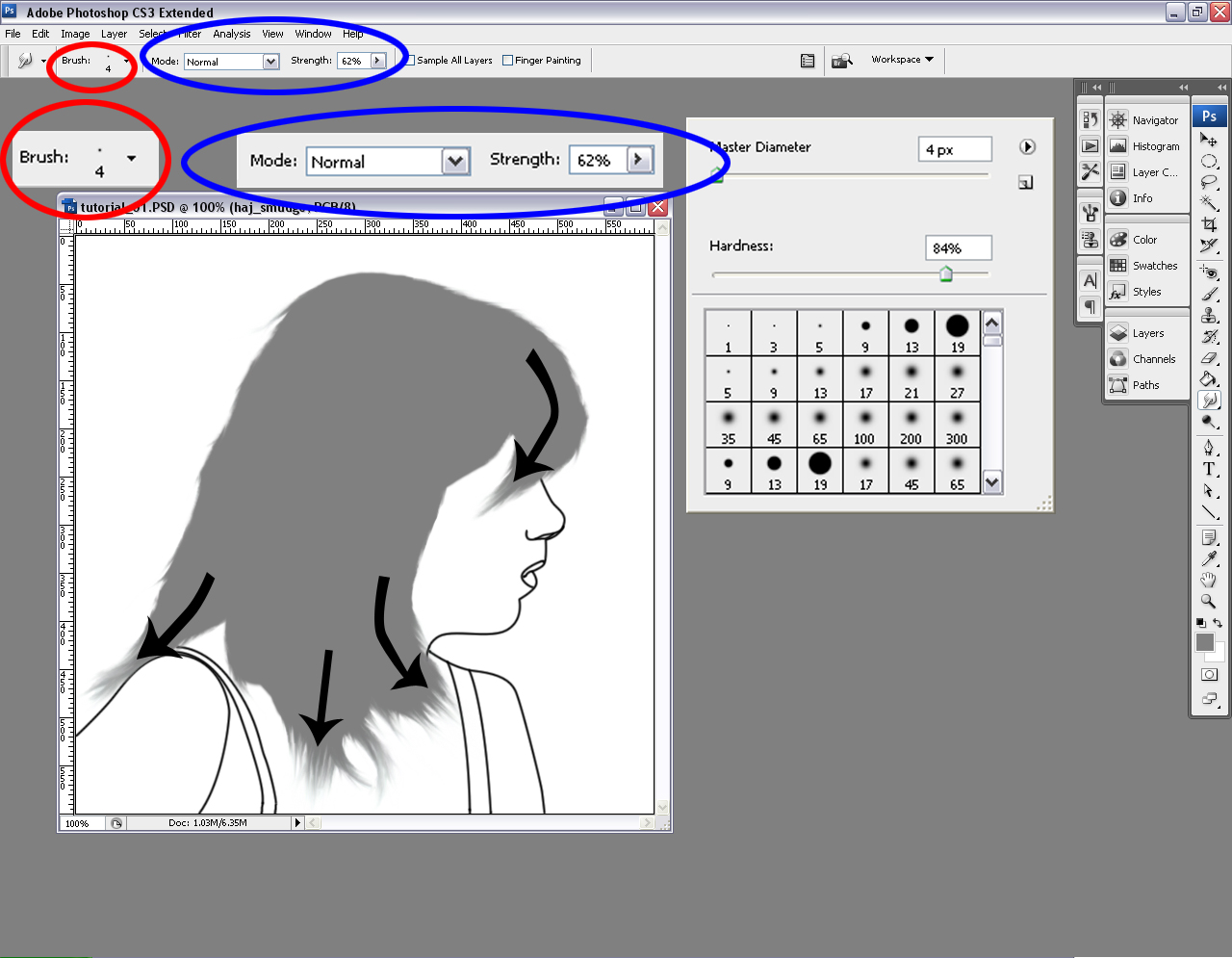Activate the Eyedropper tool
Image resolution: width=1232 pixels, height=958 pixels.
[1210, 558]
